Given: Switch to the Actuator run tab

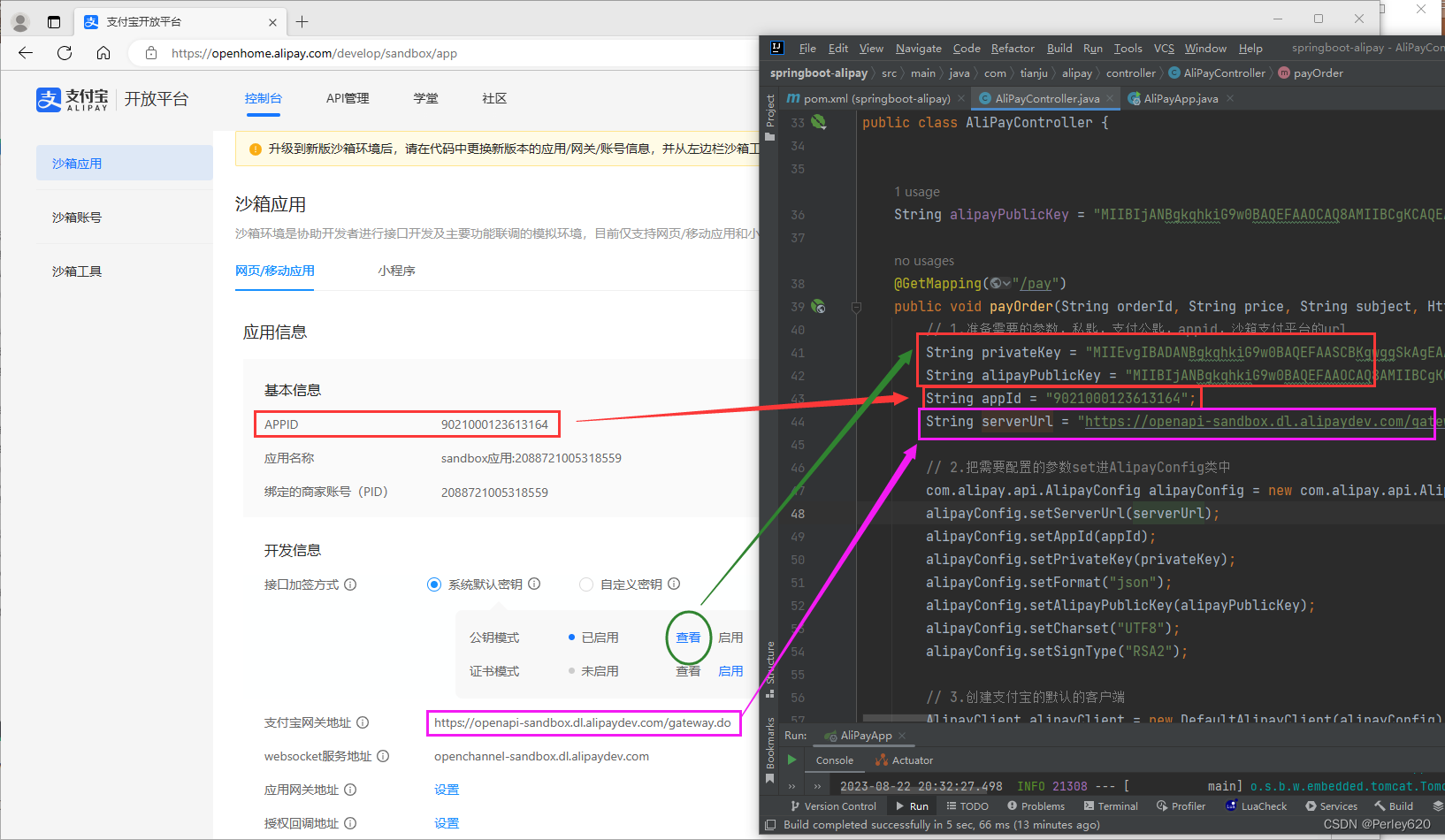Looking at the screenshot, I should click(x=904, y=760).
